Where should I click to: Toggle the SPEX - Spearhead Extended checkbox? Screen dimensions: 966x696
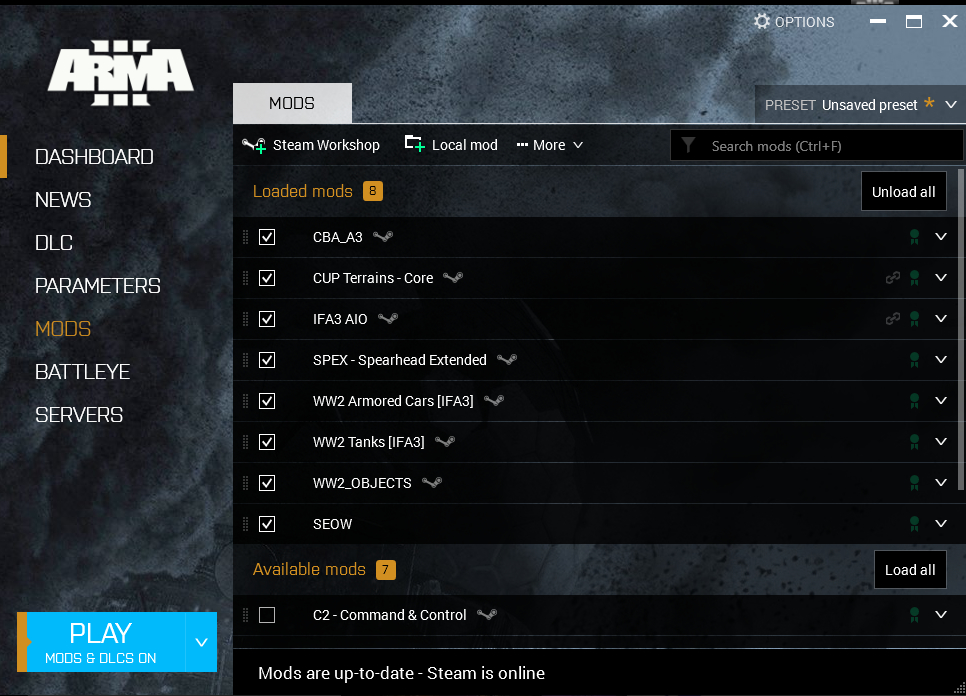pos(267,360)
